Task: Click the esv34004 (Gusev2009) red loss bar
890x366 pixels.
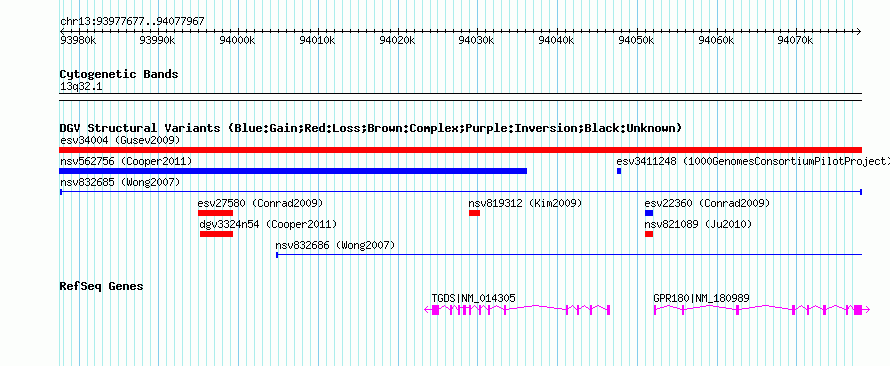Action: (x=460, y=150)
